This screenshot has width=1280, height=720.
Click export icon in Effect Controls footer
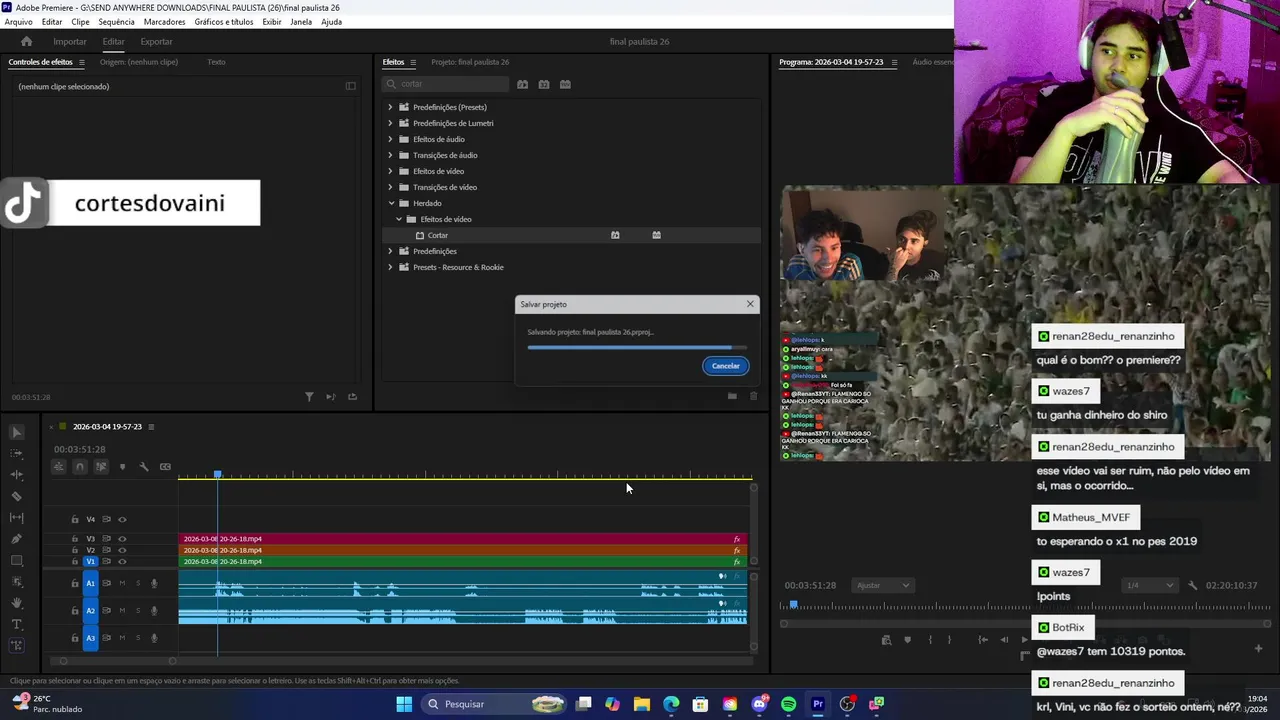coord(352,397)
